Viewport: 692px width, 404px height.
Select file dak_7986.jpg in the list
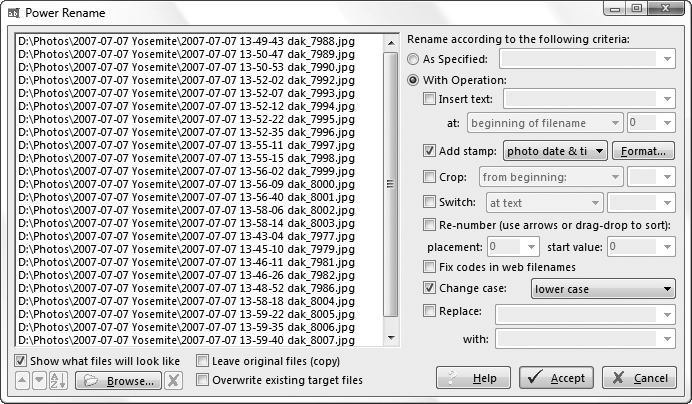click(x=187, y=288)
